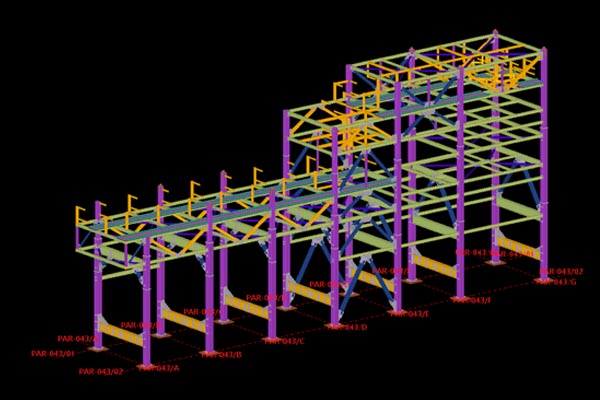Click the orange curved handrail on top platform
This screenshot has height=400, width=600.
515,72
